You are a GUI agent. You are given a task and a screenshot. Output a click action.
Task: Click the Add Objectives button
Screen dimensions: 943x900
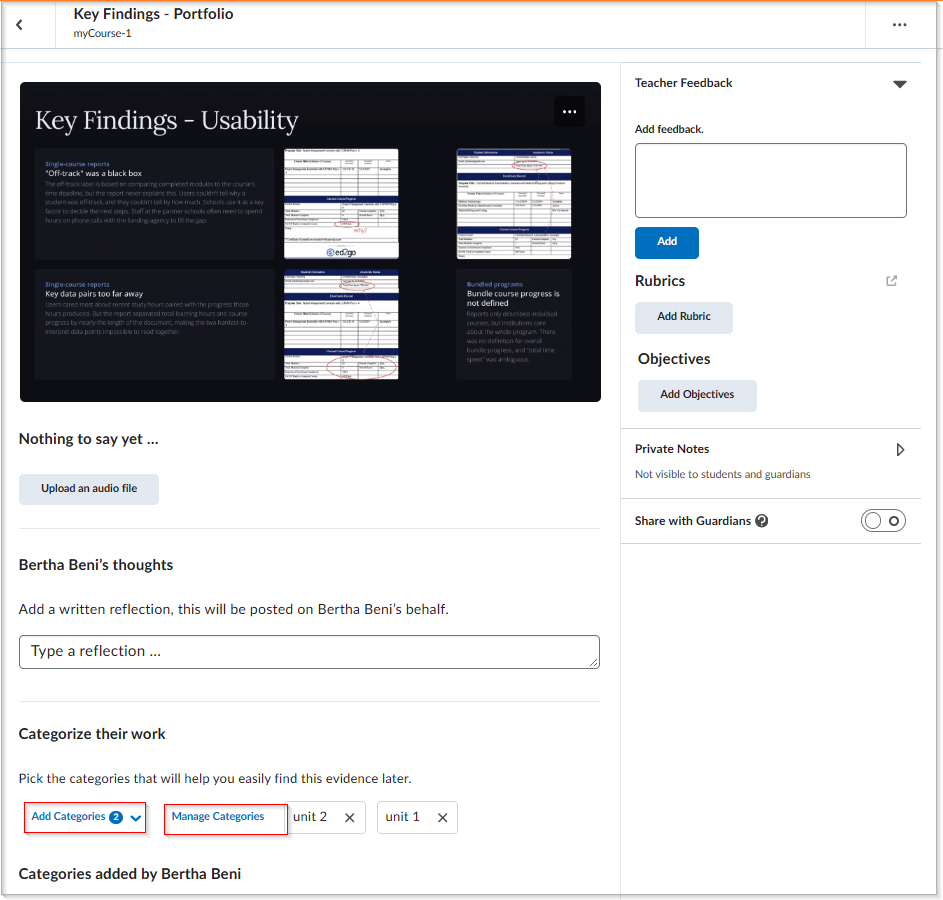(x=696, y=395)
